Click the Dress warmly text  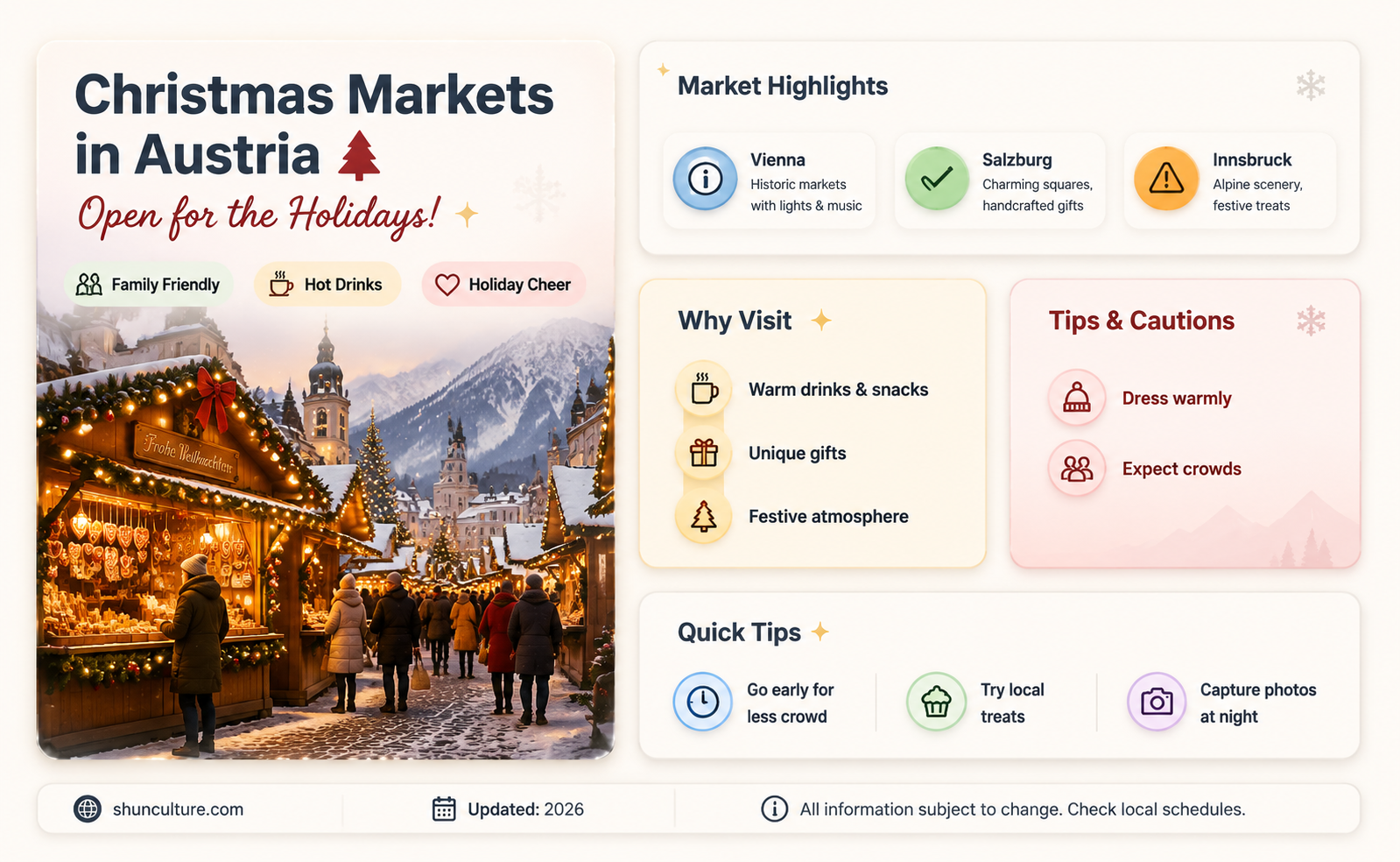pos(1177,399)
